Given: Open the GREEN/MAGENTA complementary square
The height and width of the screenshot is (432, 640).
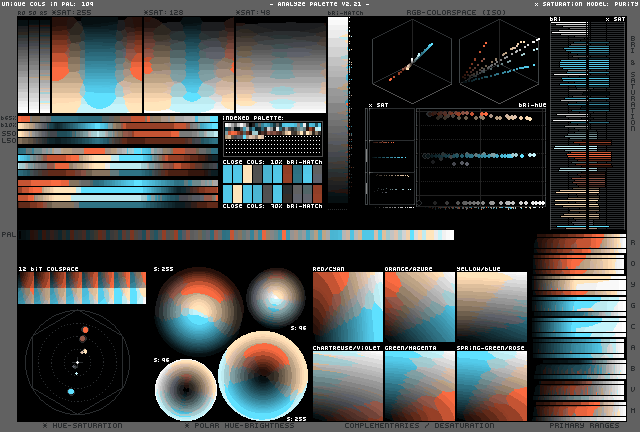Looking at the screenshot, I should click(420, 386).
